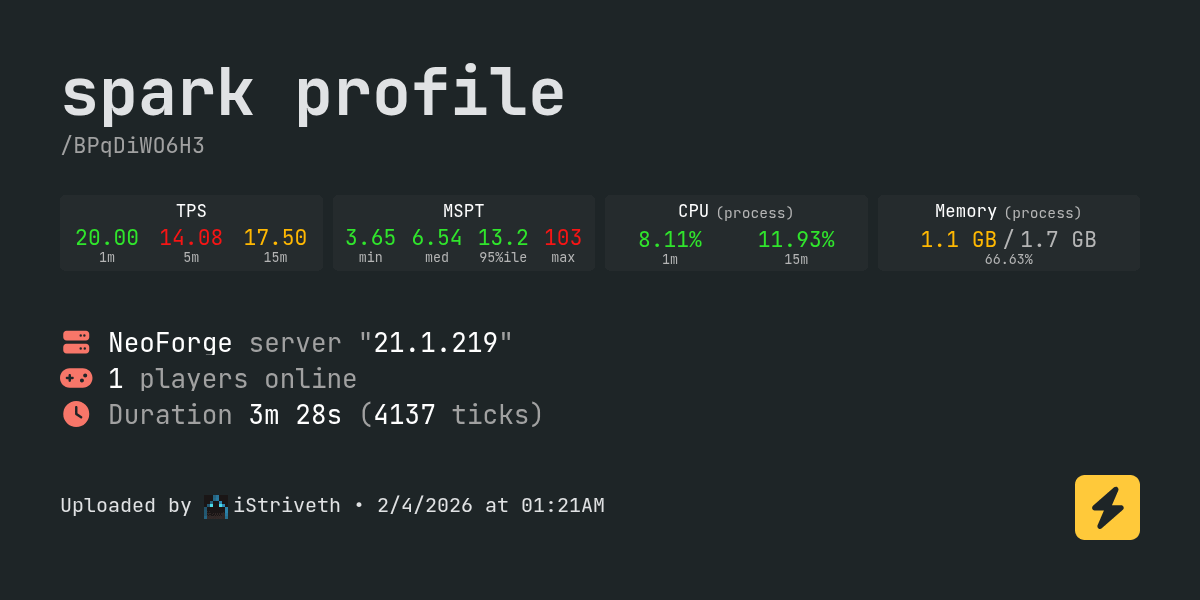The image size is (1200, 600).
Task: Click the iStriveth uploader name
Action: pos(287,506)
